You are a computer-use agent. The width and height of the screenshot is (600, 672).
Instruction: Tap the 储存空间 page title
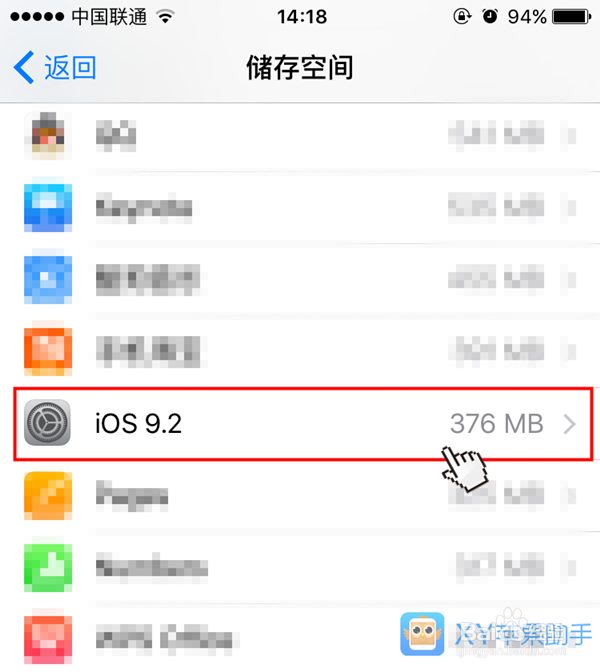[x=300, y=67]
